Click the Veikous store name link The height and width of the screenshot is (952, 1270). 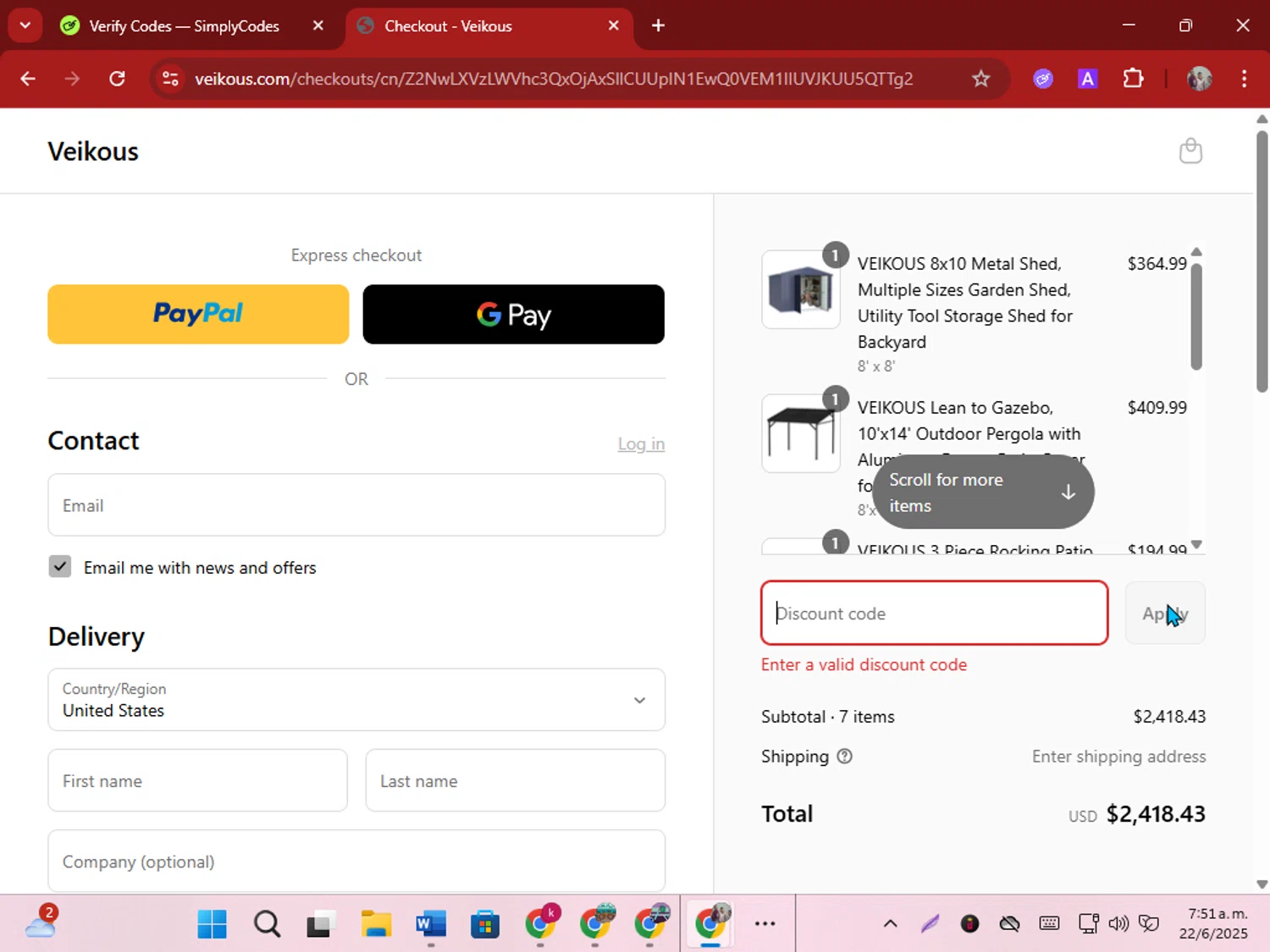click(x=93, y=151)
